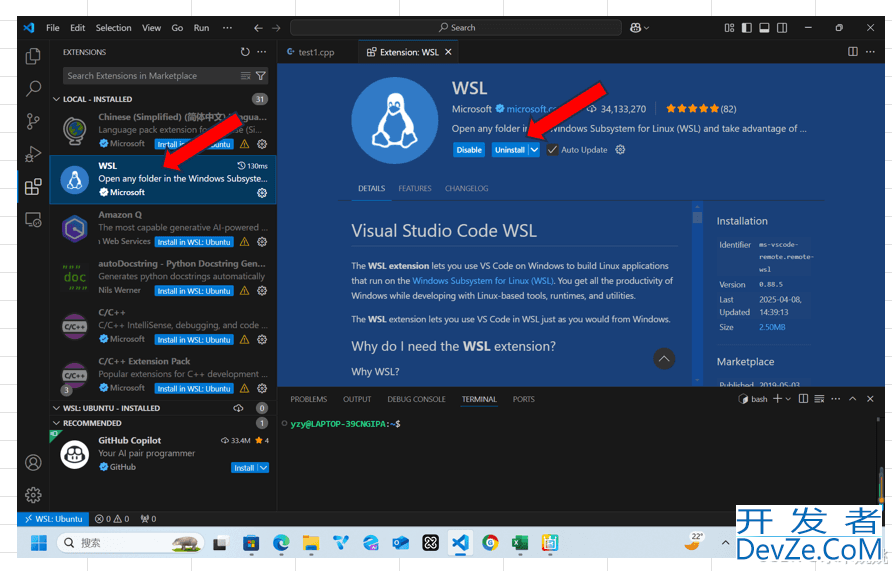Screen dimensions: 892x571
Task: Open manage gear for Amazon Q extension
Action: tap(262, 242)
